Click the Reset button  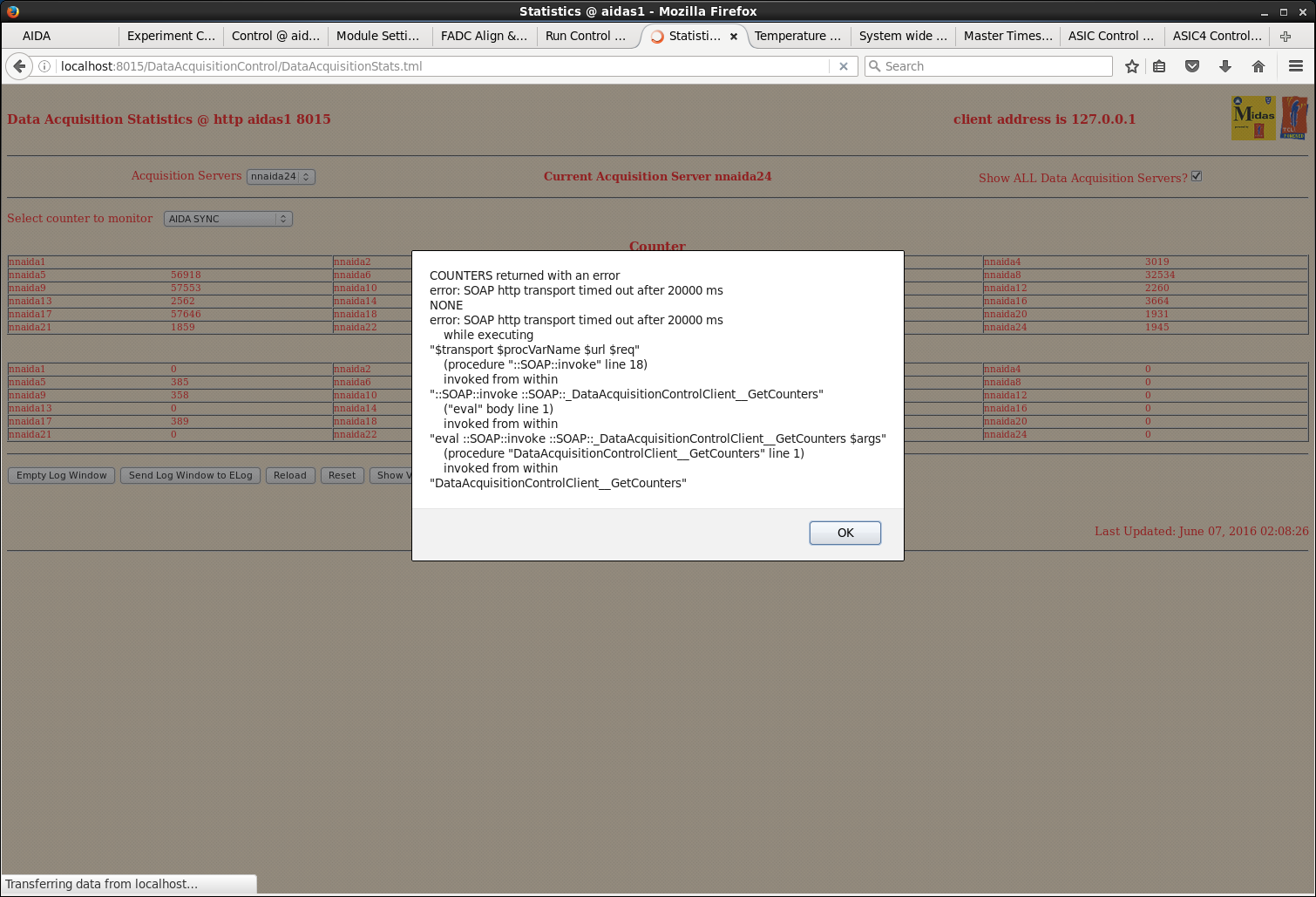tap(343, 475)
